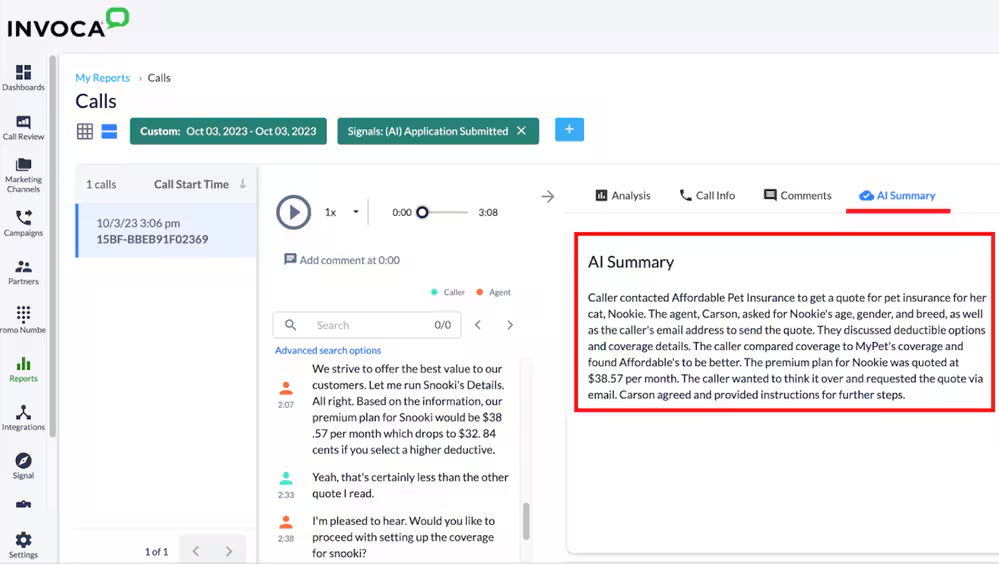Add a new filter with plus button
Screen dimensions: 999x564
[569, 130]
